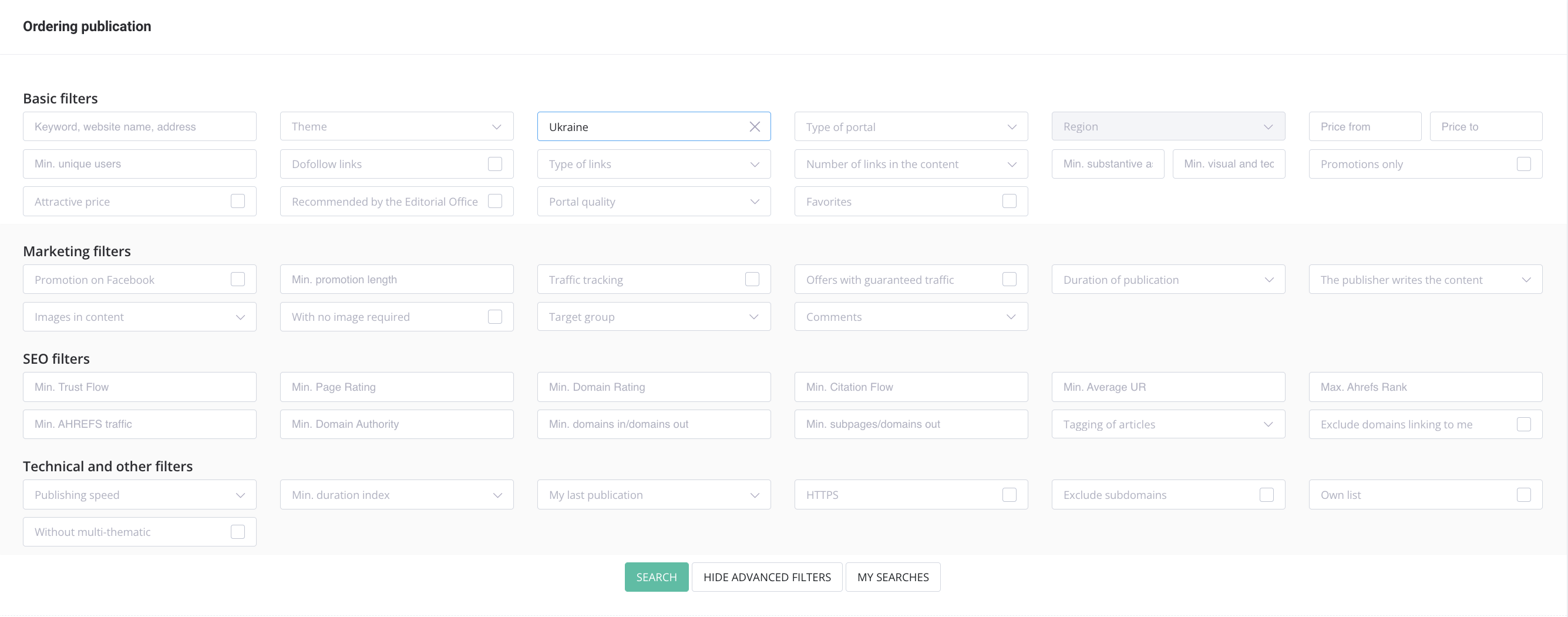
Task: Expand the Type of portal dropdown
Action: click(911, 127)
